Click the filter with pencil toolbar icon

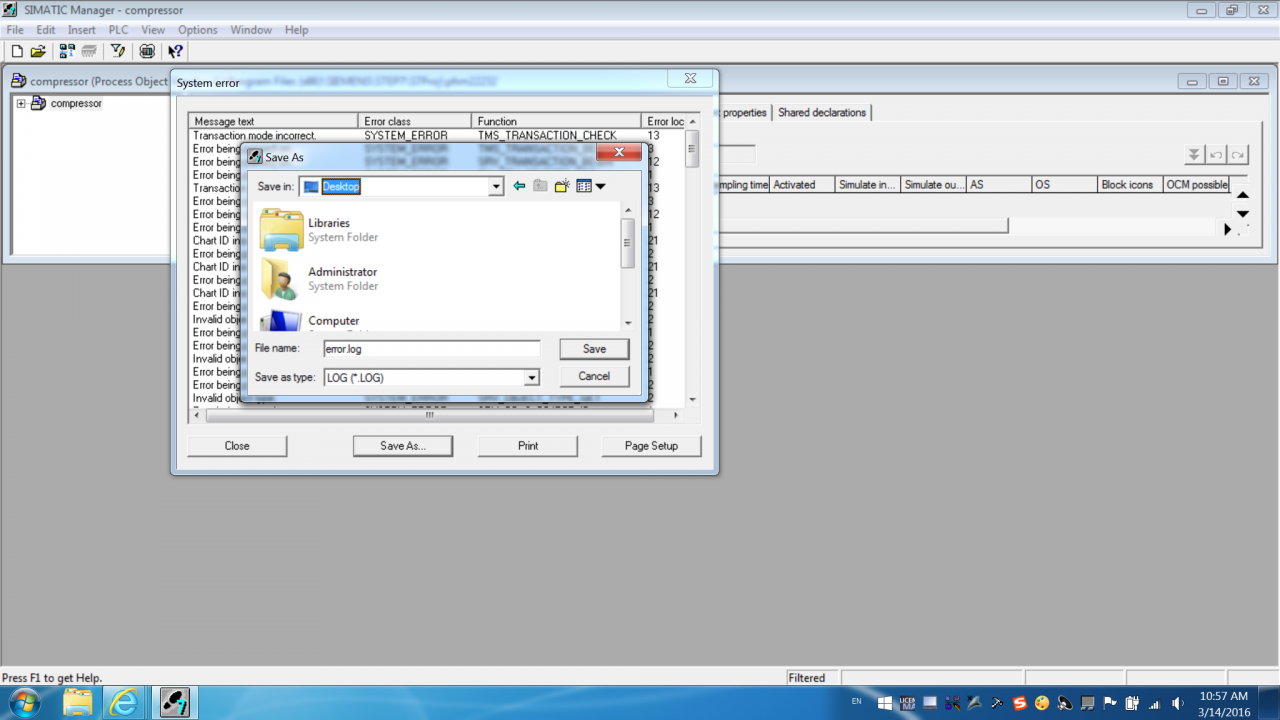pos(118,51)
